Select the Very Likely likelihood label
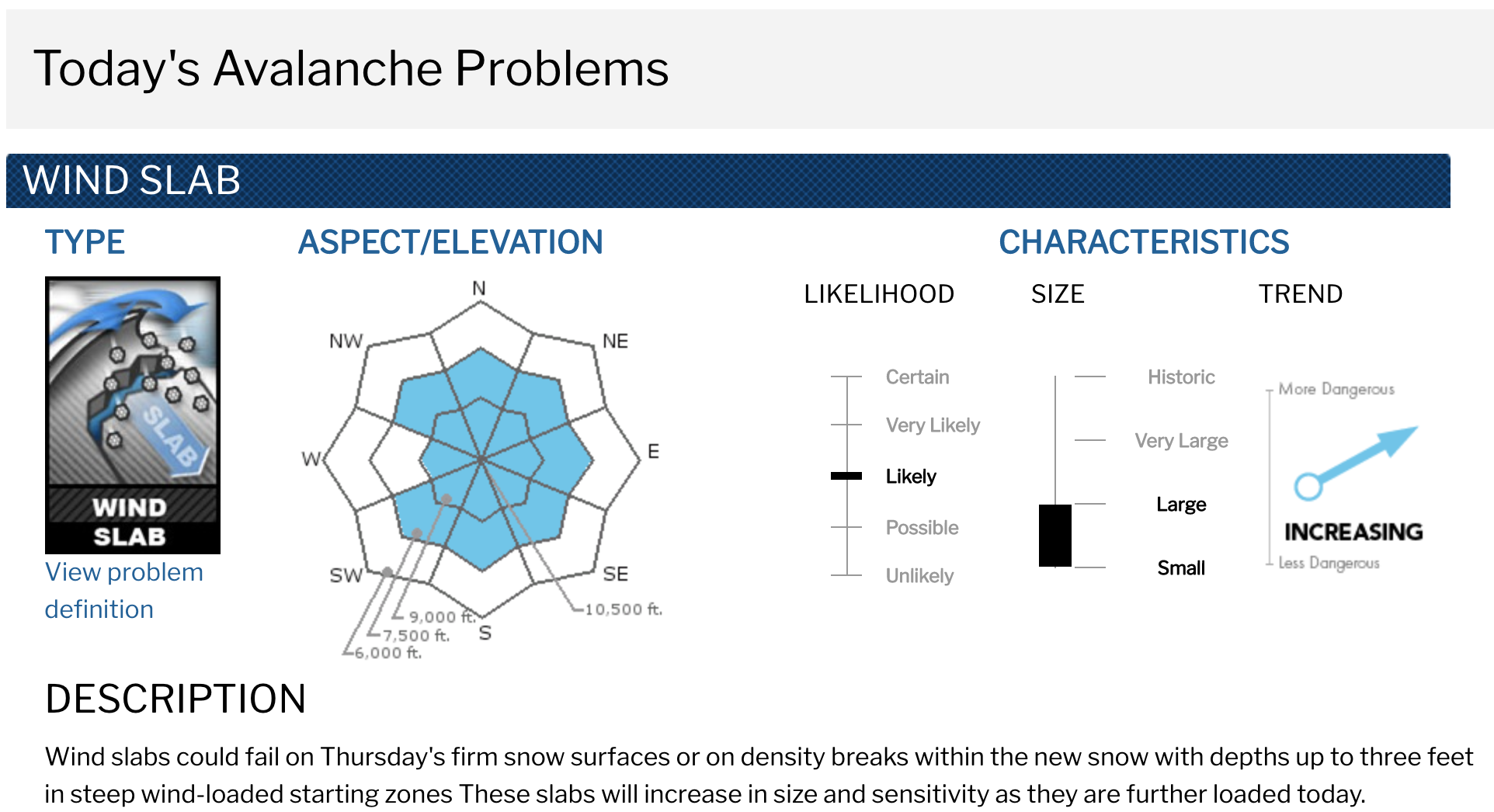 pos(933,425)
